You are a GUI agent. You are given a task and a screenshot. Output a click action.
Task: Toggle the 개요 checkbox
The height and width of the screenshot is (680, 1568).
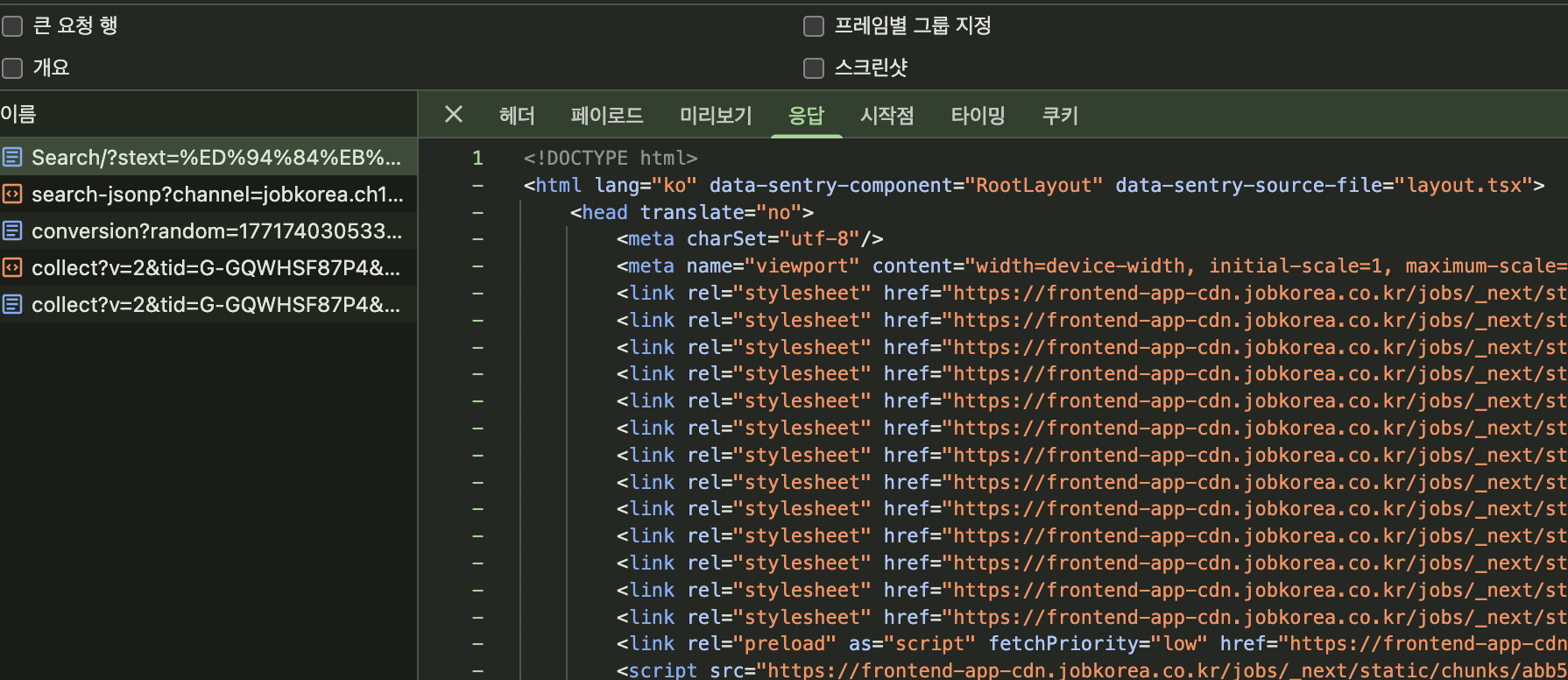click(x=12, y=67)
